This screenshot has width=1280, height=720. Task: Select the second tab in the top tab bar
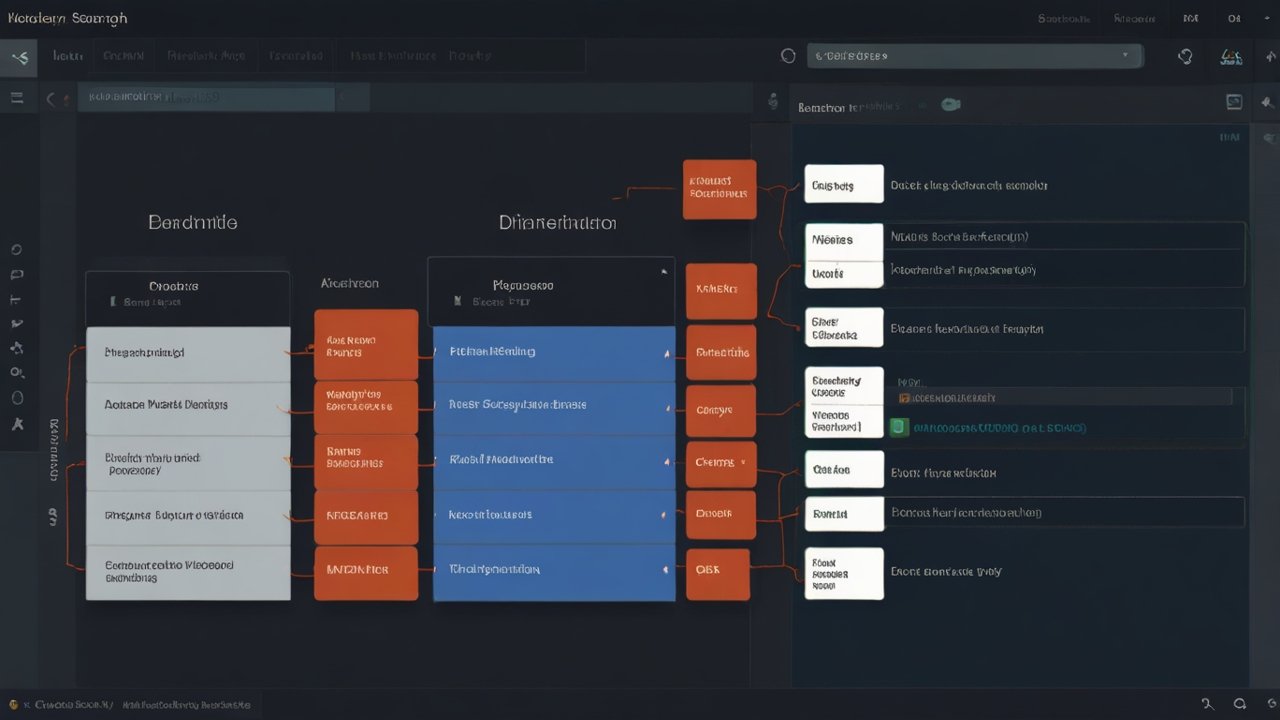pyautogui.click(x=123, y=57)
